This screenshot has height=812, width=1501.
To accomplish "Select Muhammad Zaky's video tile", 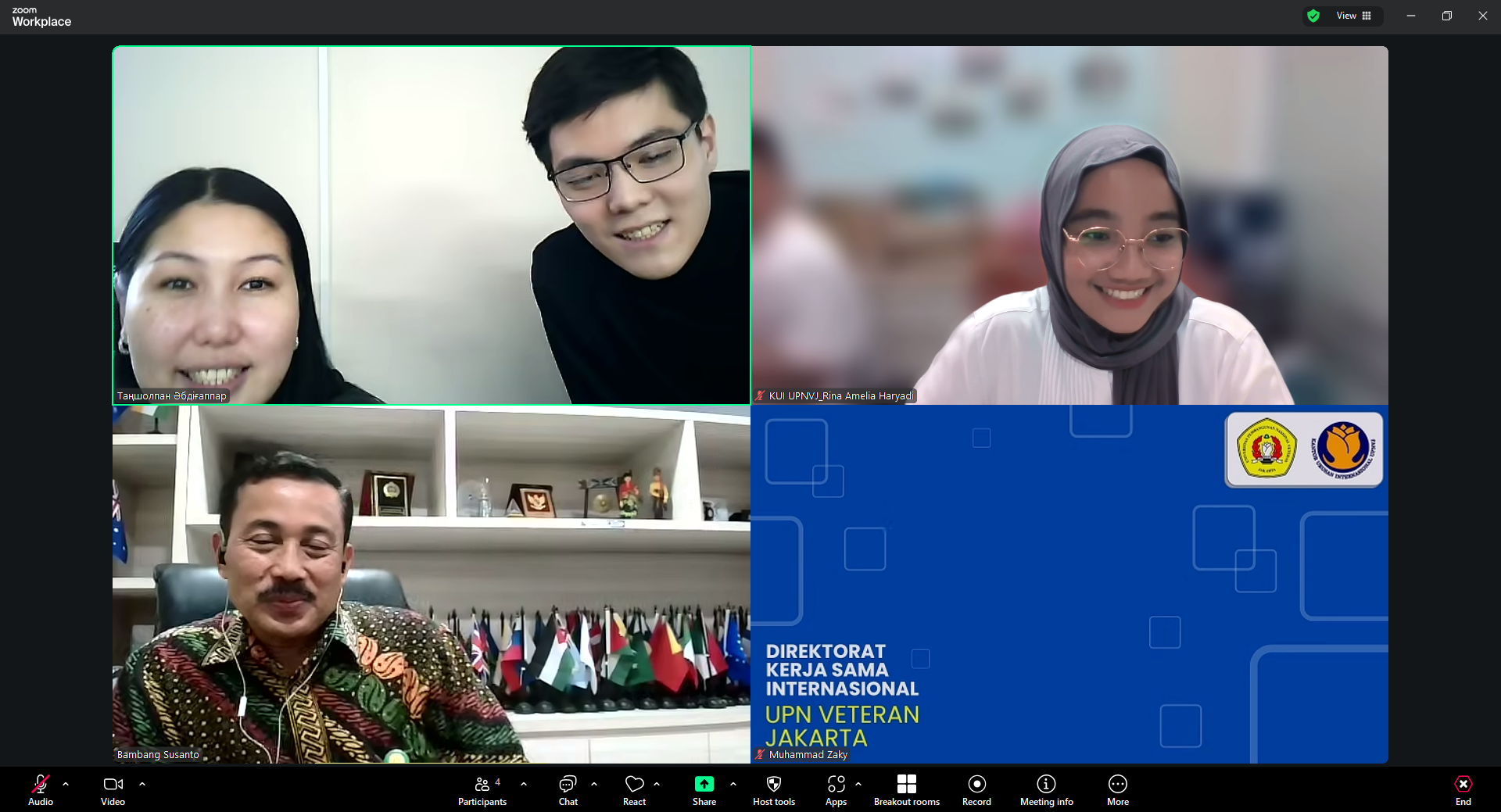I will [x=1069, y=584].
